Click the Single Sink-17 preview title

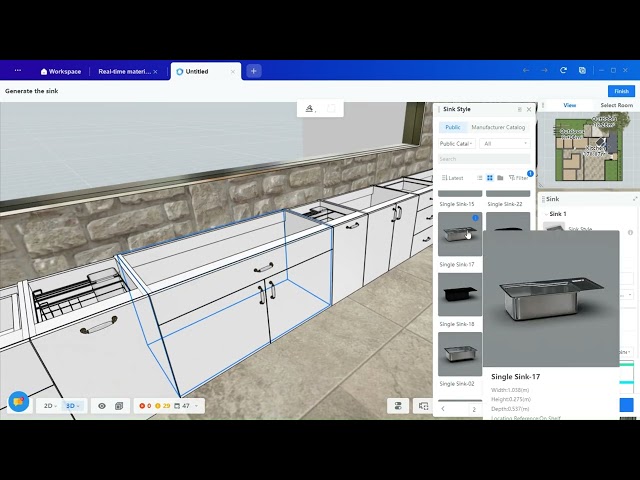(x=516, y=377)
